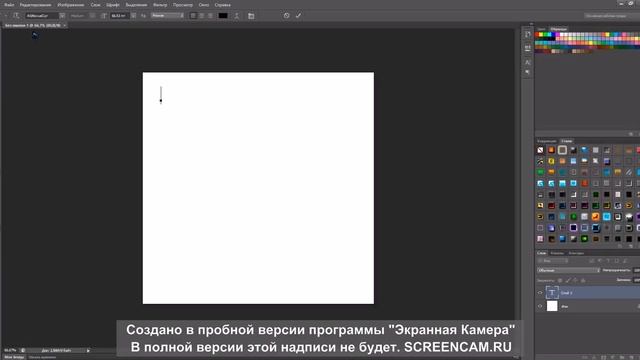The height and width of the screenshot is (360, 640).
Task: Switch to the Образцы swatches tab
Action: point(558,29)
